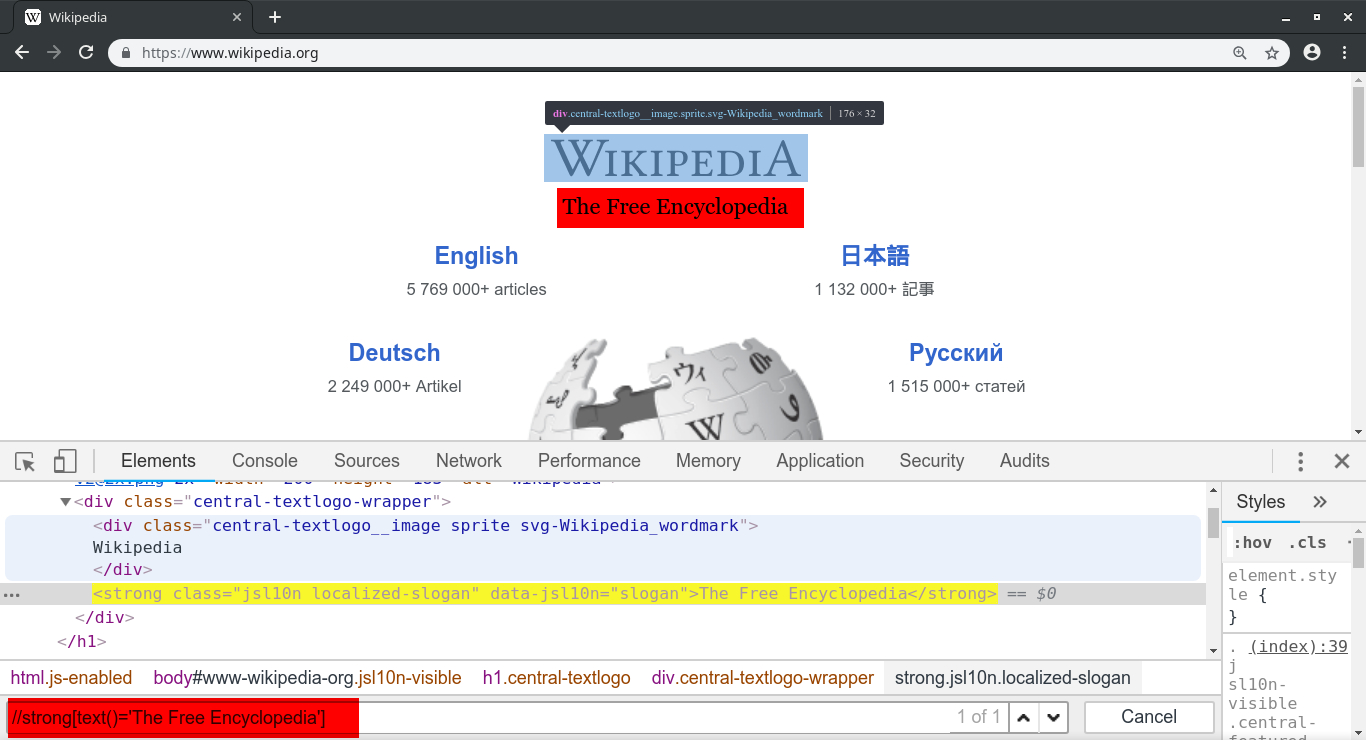This screenshot has width=1366, height=740.
Task: Open the Audits tab
Action: click(x=1025, y=461)
